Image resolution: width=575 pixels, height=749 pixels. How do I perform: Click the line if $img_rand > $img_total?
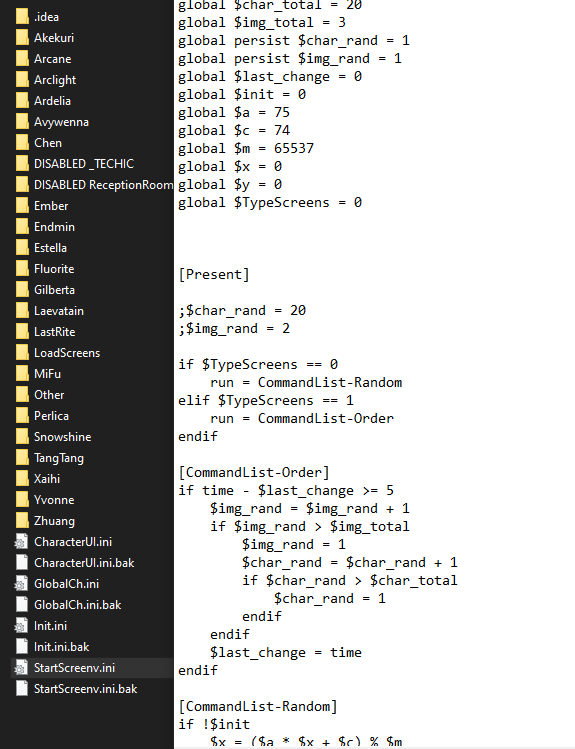click(x=310, y=526)
